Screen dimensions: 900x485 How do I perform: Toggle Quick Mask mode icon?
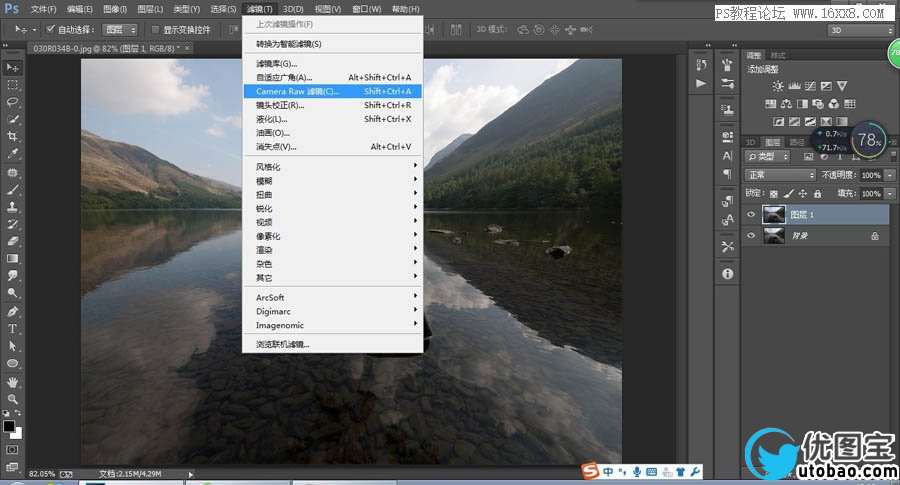click(x=12, y=450)
